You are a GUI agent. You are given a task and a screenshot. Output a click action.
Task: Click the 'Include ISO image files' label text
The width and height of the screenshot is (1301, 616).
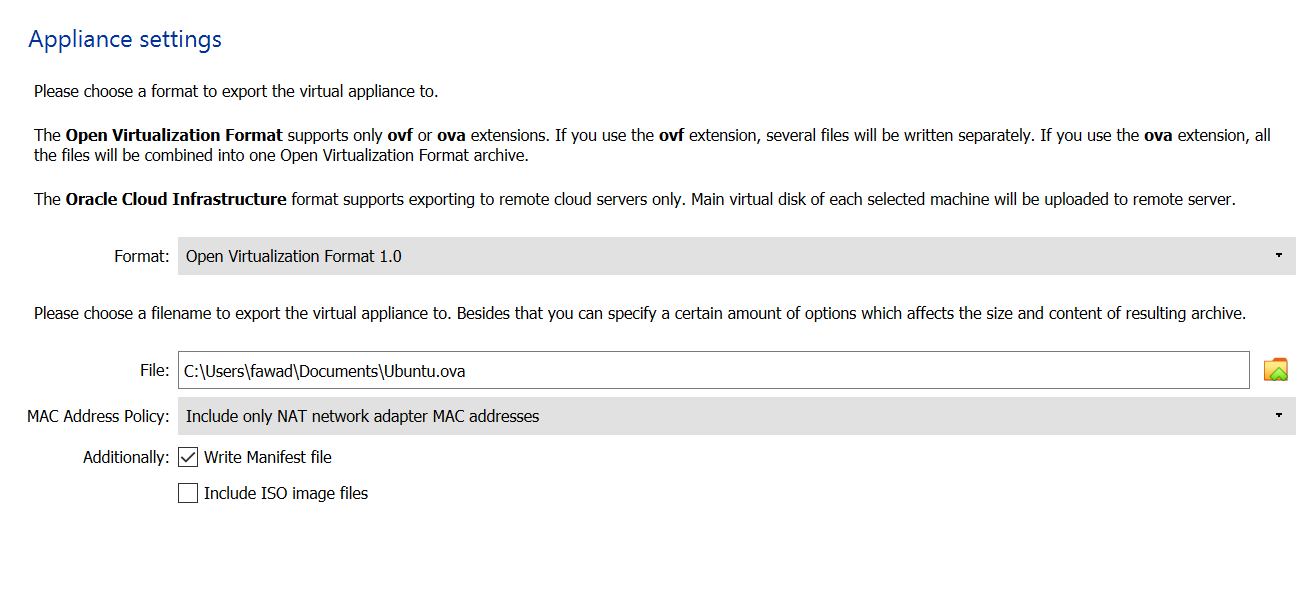point(286,493)
